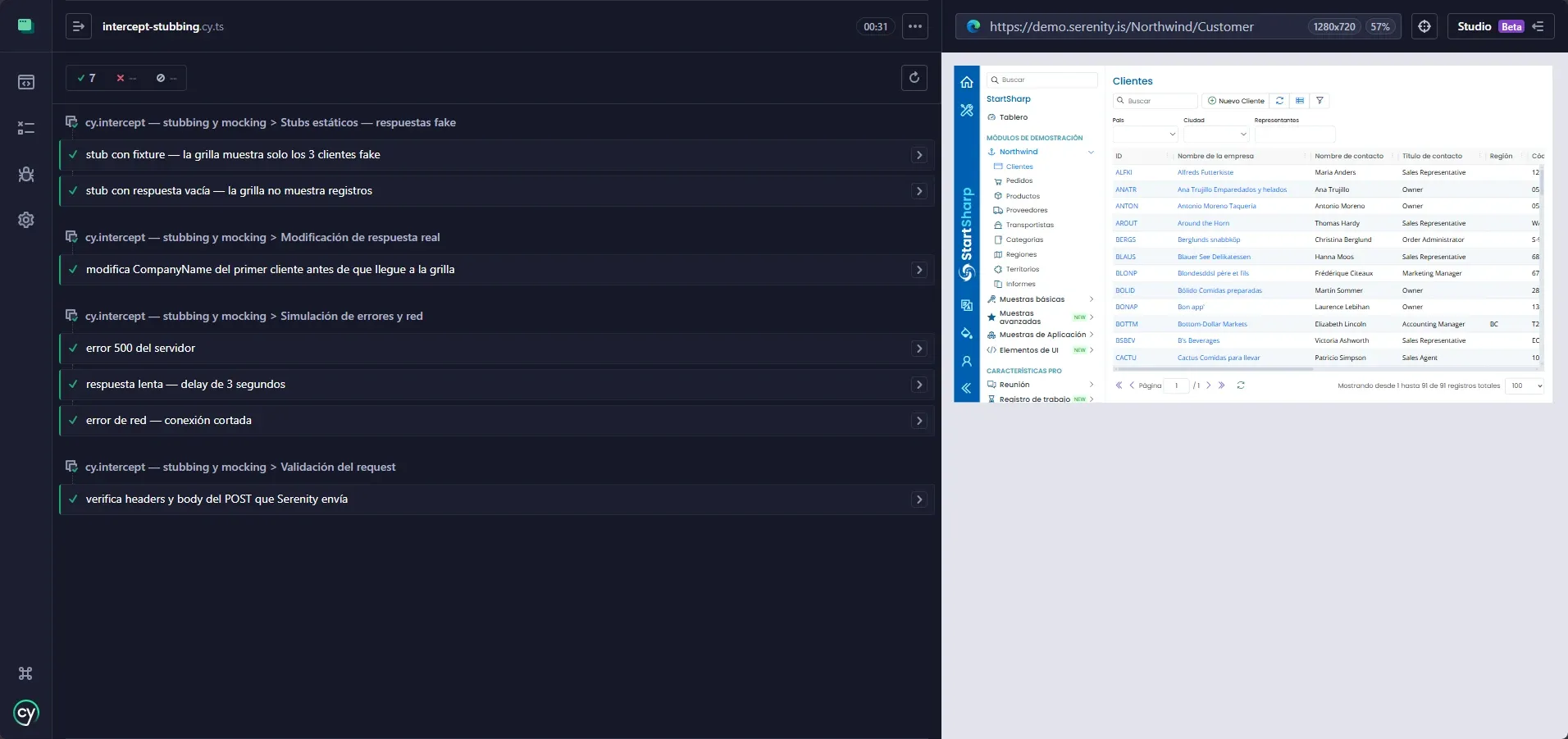Open the Debug bug icon in sidebar
This screenshot has height=739, width=1568.
point(26,174)
